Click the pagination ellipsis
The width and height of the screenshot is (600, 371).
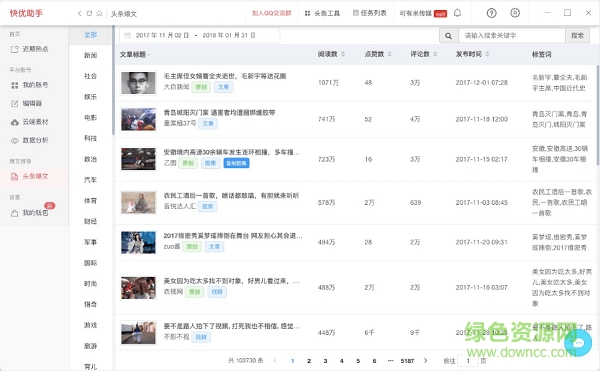390,361
